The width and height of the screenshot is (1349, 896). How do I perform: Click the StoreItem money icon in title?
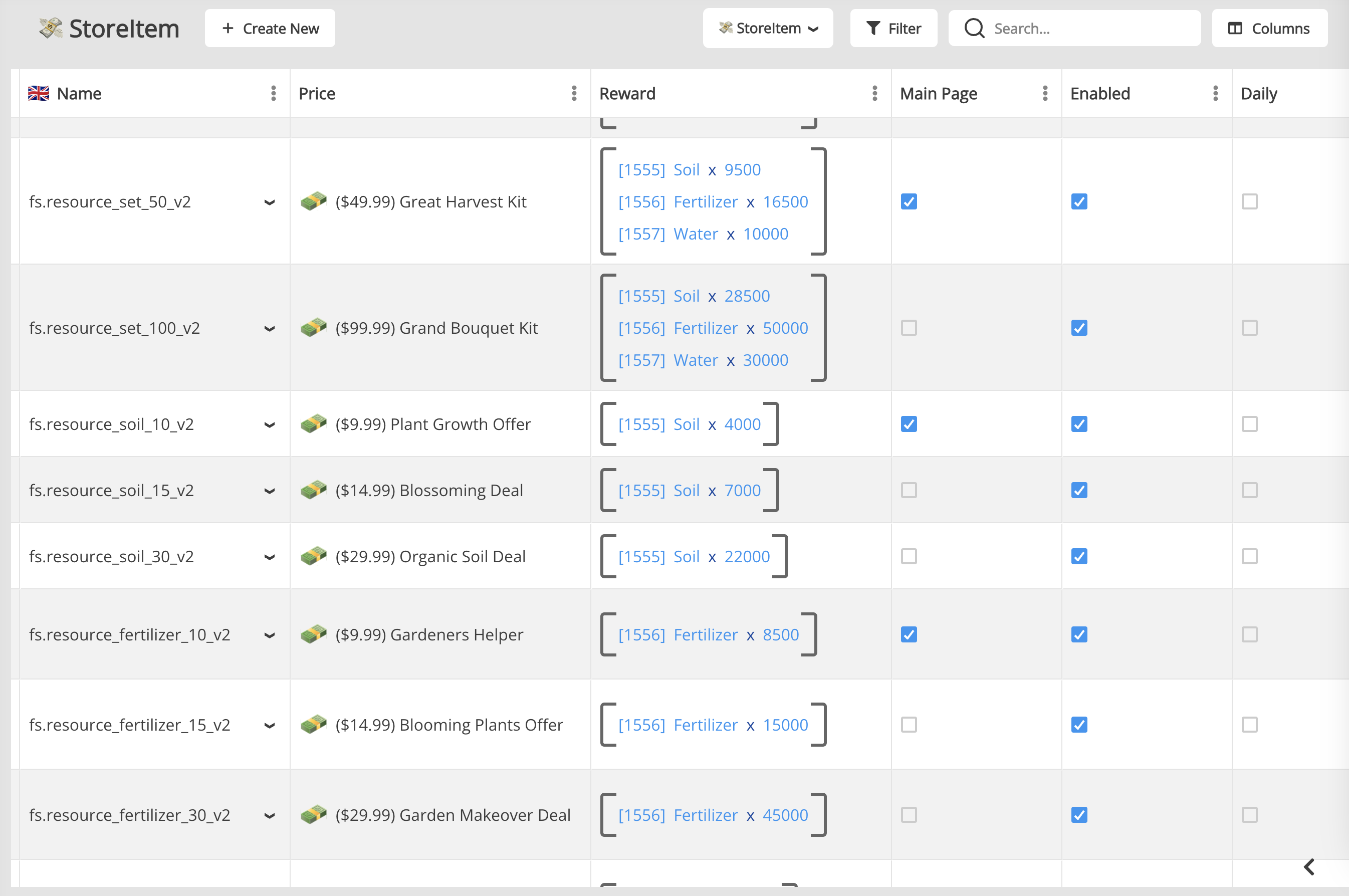click(x=51, y=28)
